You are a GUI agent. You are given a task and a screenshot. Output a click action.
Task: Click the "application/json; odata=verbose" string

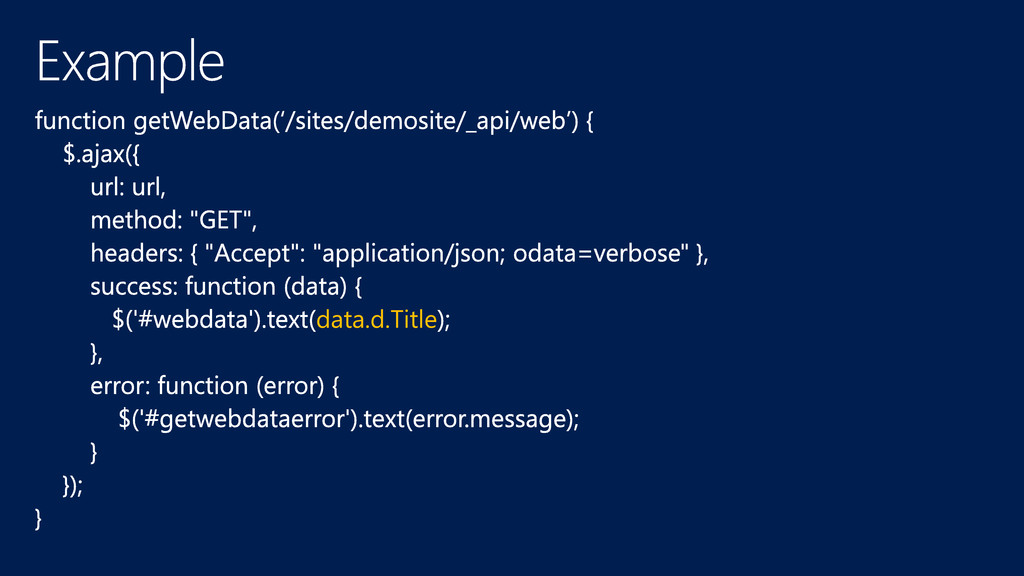click(x=507, y=254)
